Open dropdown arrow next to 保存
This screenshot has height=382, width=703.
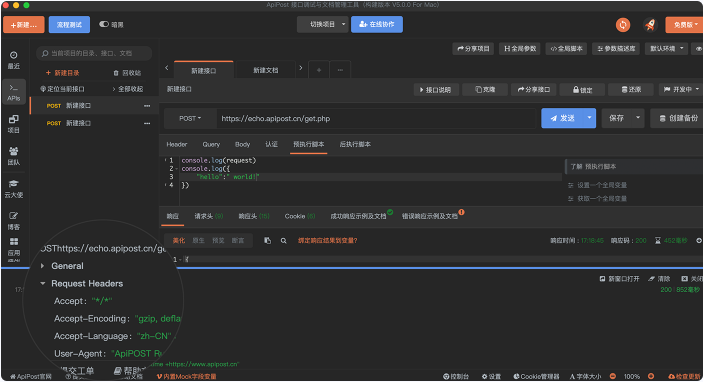(638, 118)
